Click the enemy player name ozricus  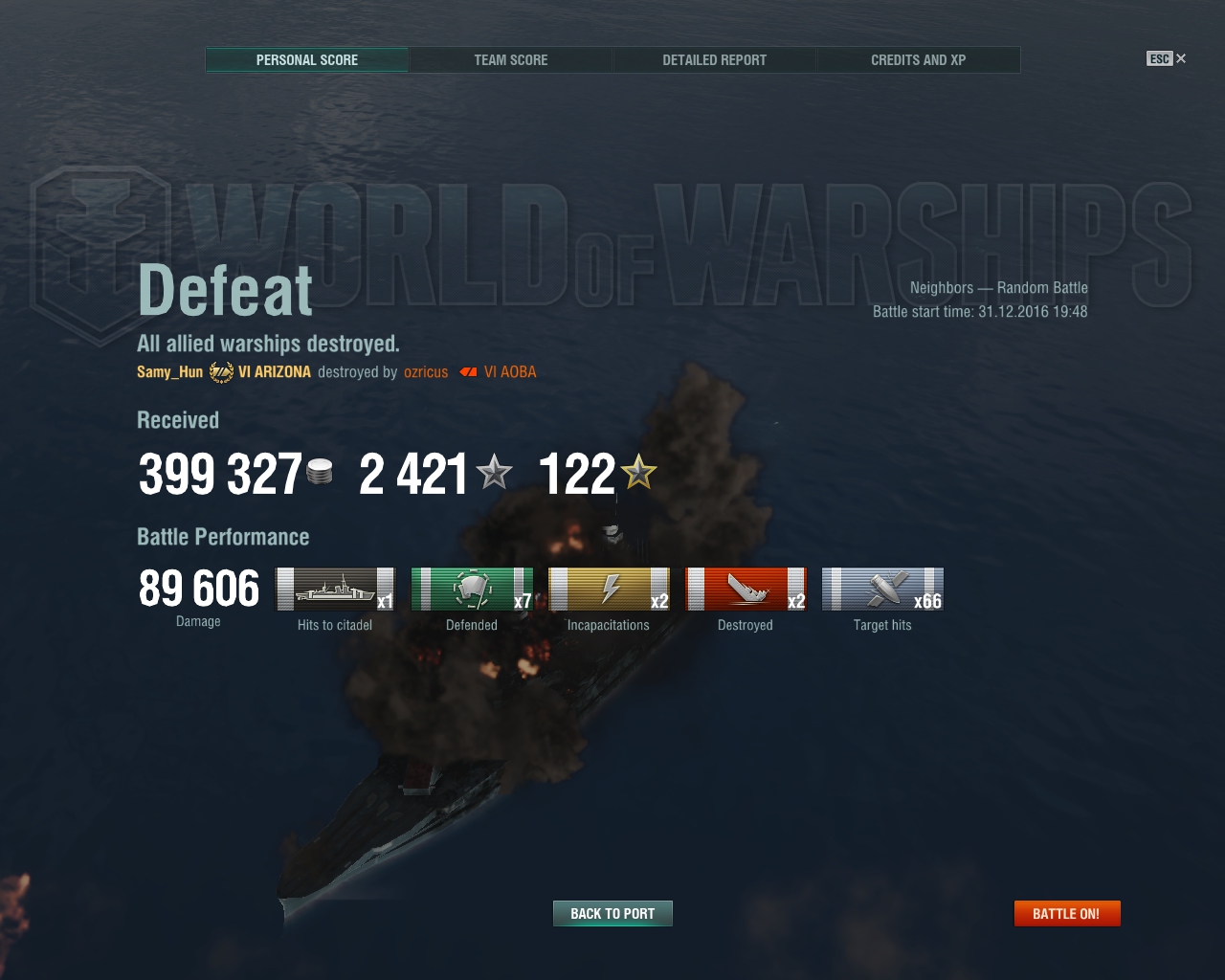click(x=426, y=372)
